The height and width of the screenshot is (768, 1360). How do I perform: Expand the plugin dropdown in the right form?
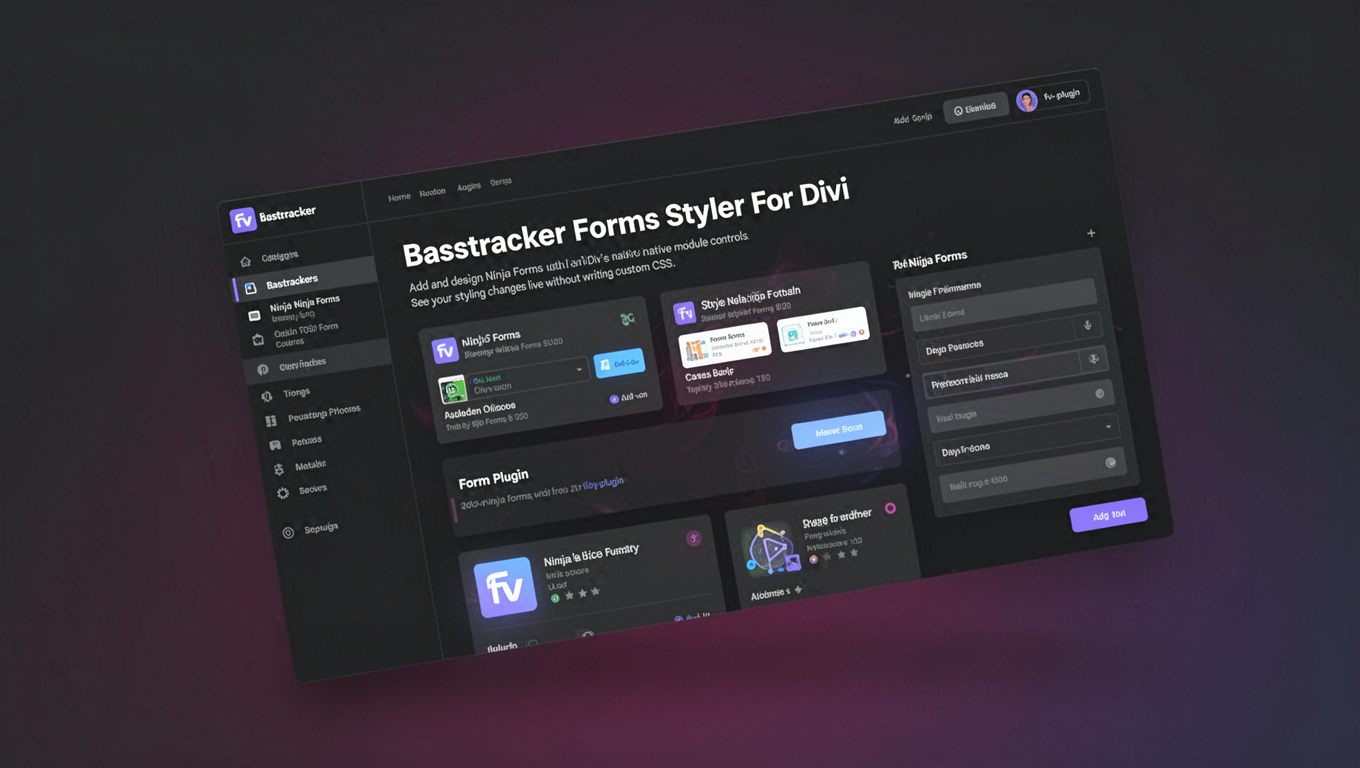coord(1108,425)
